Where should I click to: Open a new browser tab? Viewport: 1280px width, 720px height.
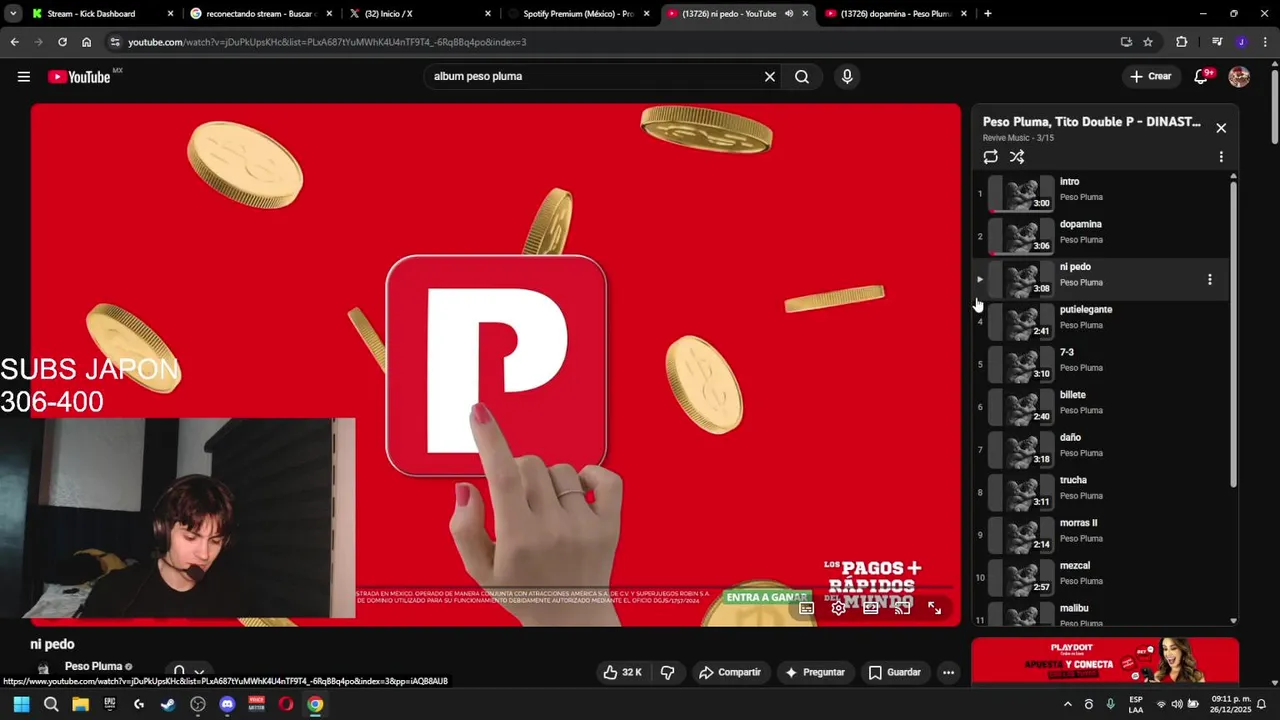[988, 14]
